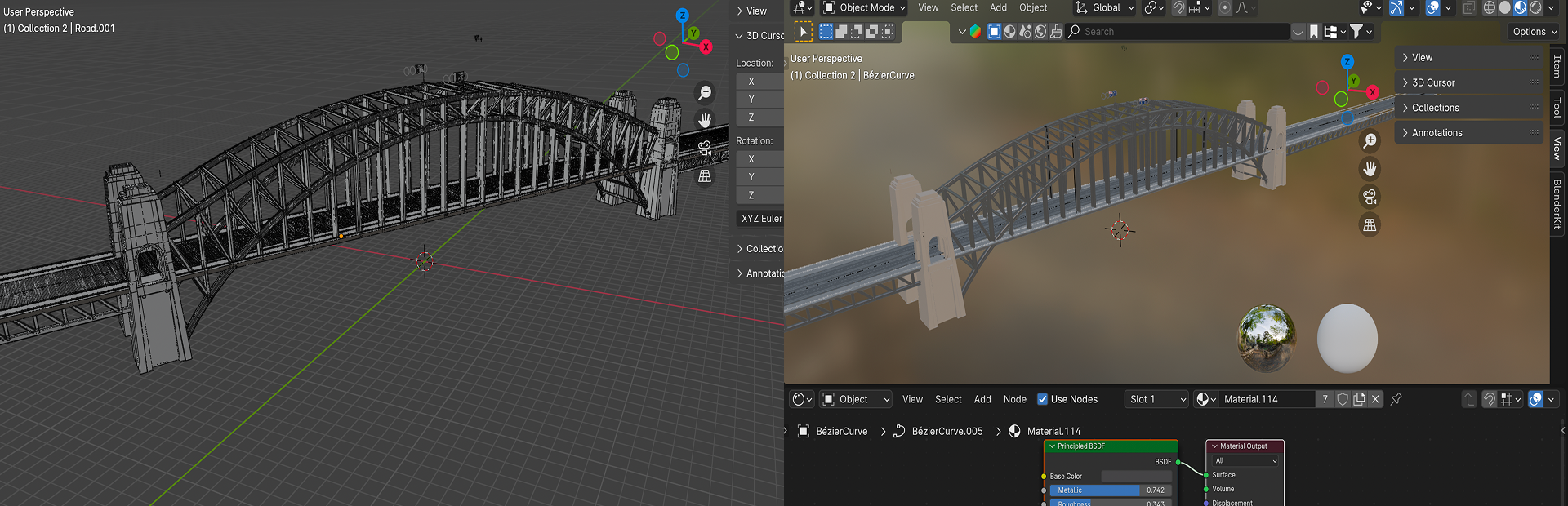Select the brush asset type icon
Screen dimensions: 1568x506
(1056, 32)
